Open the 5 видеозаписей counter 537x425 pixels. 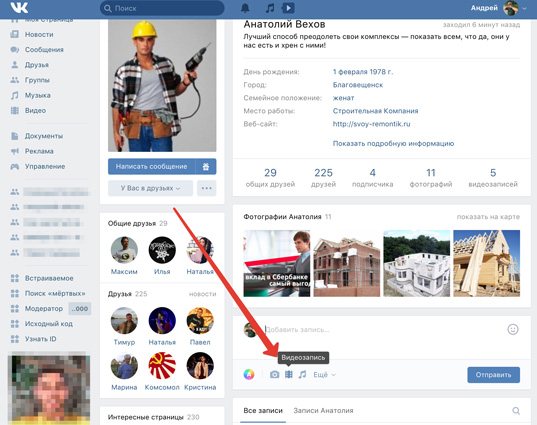[x=493, y=177]
